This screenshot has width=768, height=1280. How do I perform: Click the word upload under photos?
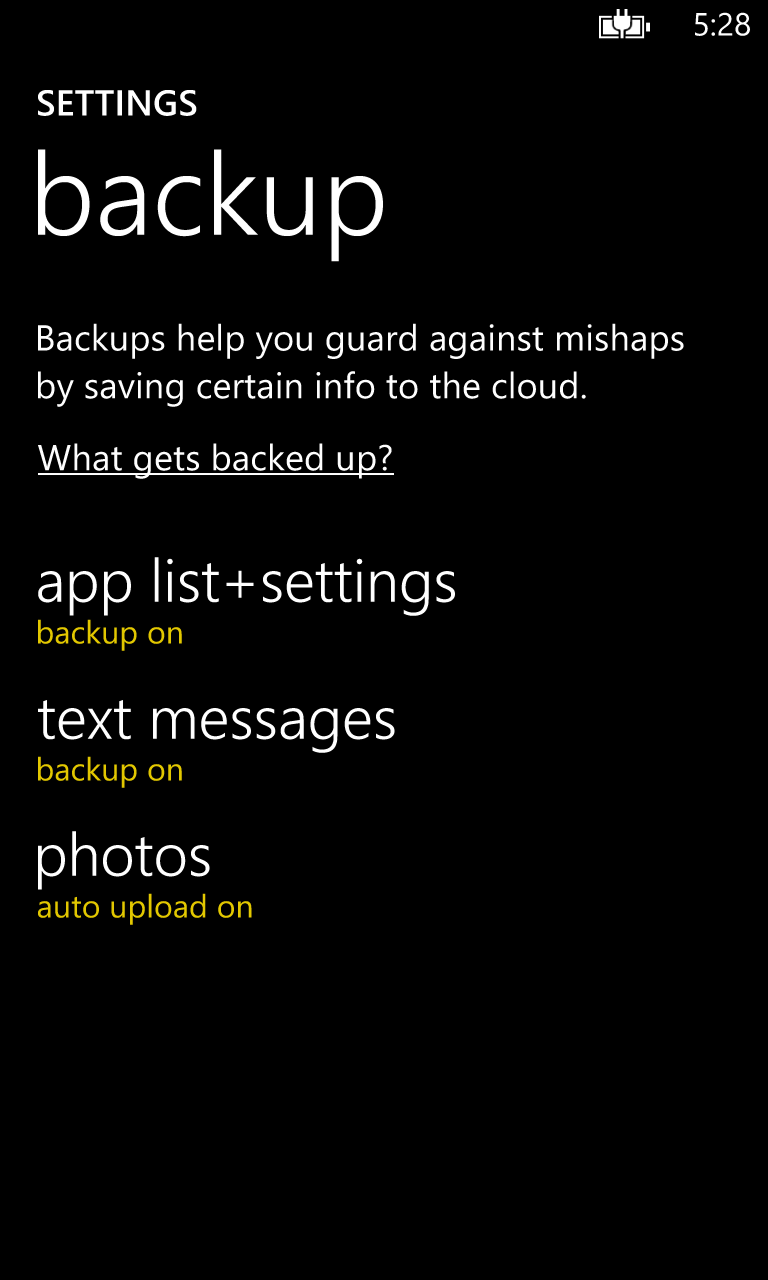144,909
